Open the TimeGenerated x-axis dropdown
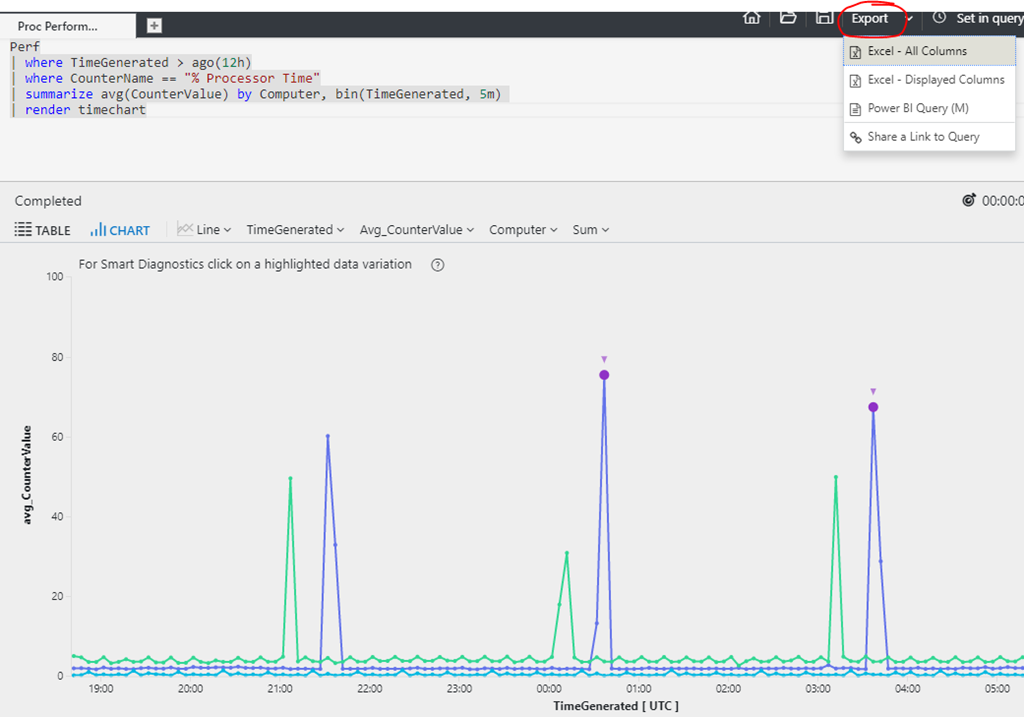This screenshot has width=1024, height=717. (x=295, y=230)
